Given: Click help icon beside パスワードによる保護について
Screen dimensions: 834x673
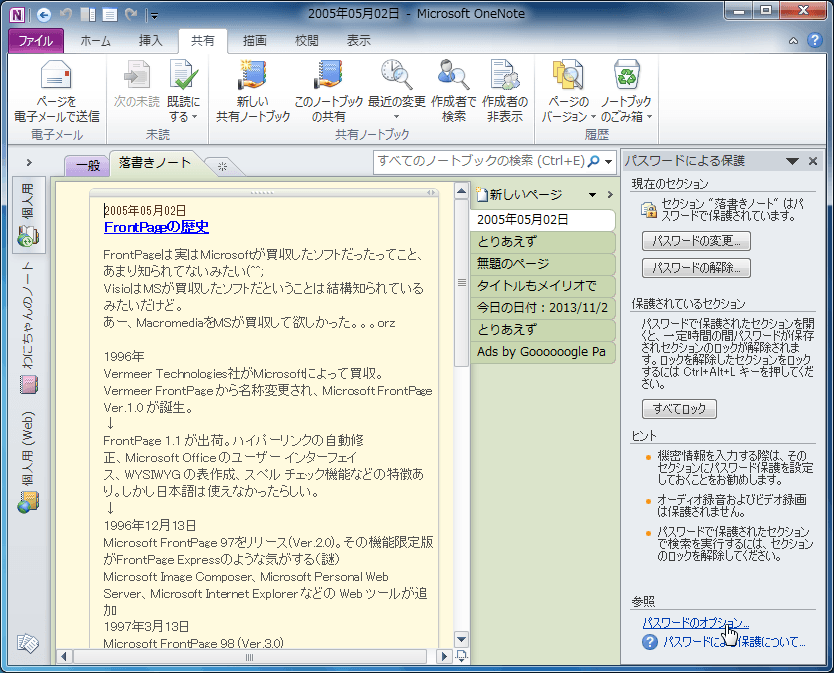Looking at the screenshot, I should (x=649, y=642).
